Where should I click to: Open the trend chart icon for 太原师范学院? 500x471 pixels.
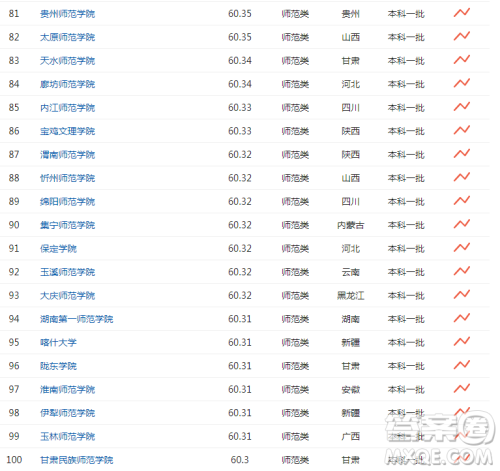click(x=462, y=36)
